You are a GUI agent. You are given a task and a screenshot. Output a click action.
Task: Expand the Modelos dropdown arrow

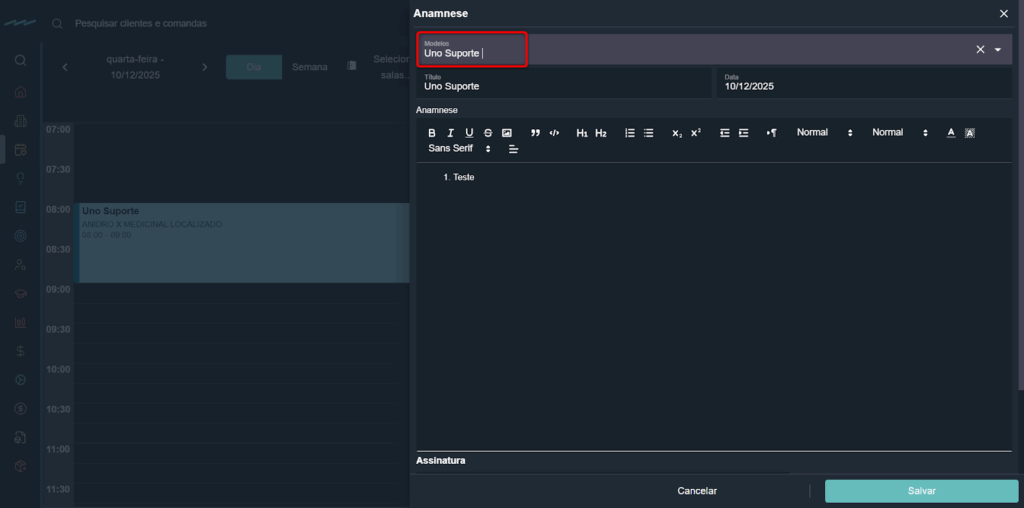998,50
